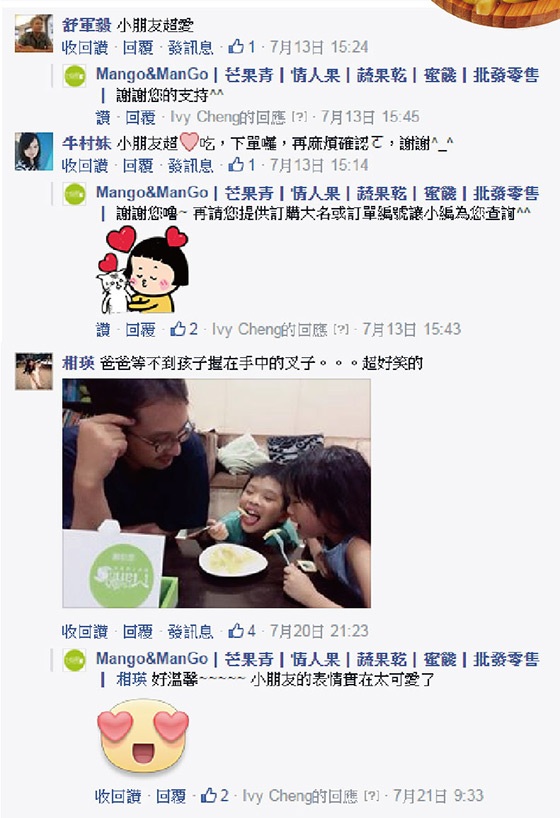Click thumbs-up count with 4 likes on 相瑛's comment
Screen dimensions: 560x818
coord(242,631)
